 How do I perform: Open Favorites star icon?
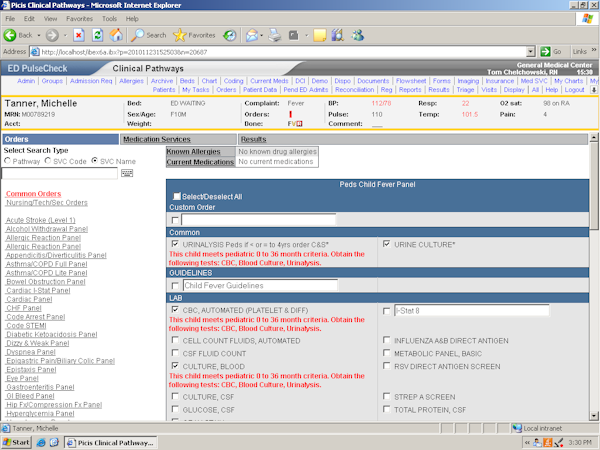point(179,35)
